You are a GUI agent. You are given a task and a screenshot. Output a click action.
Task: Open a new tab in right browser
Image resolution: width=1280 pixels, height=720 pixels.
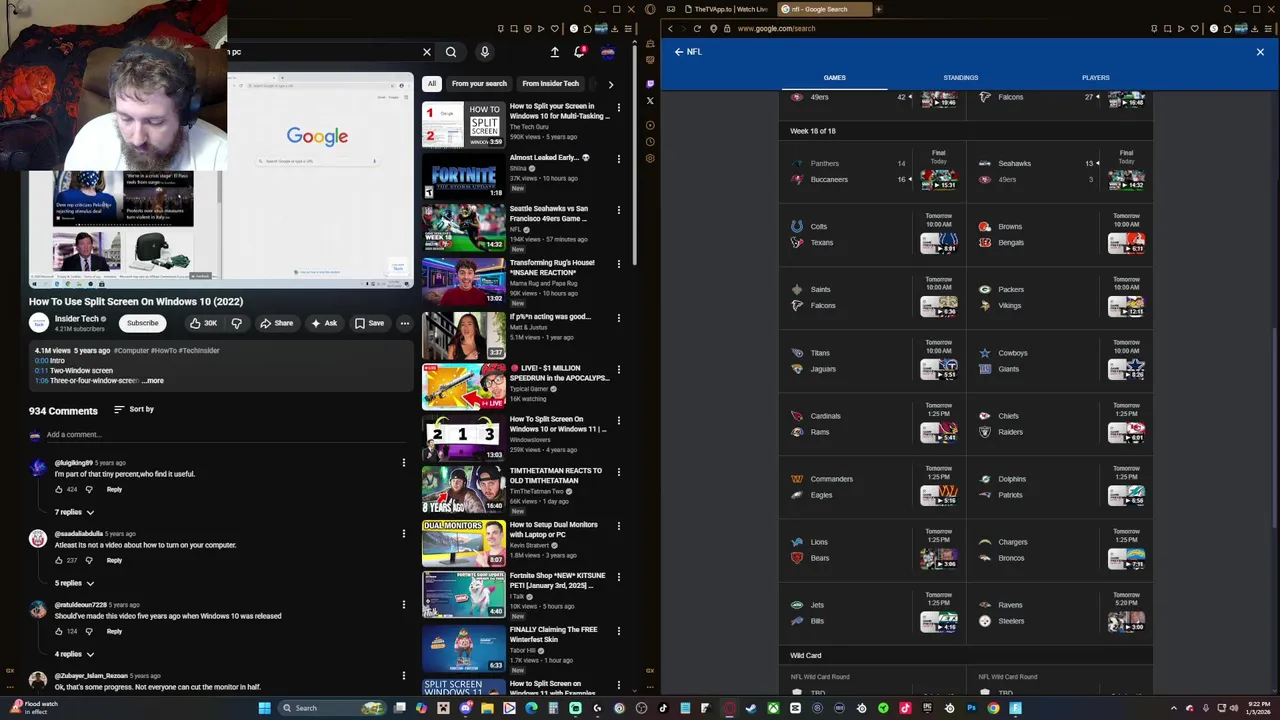[878, 9]
